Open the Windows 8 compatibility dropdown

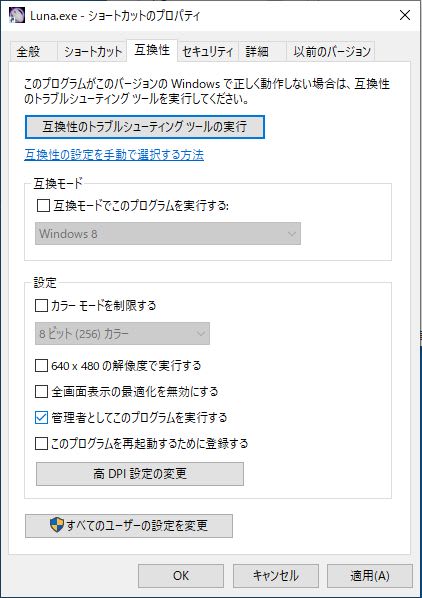[168, 233]
